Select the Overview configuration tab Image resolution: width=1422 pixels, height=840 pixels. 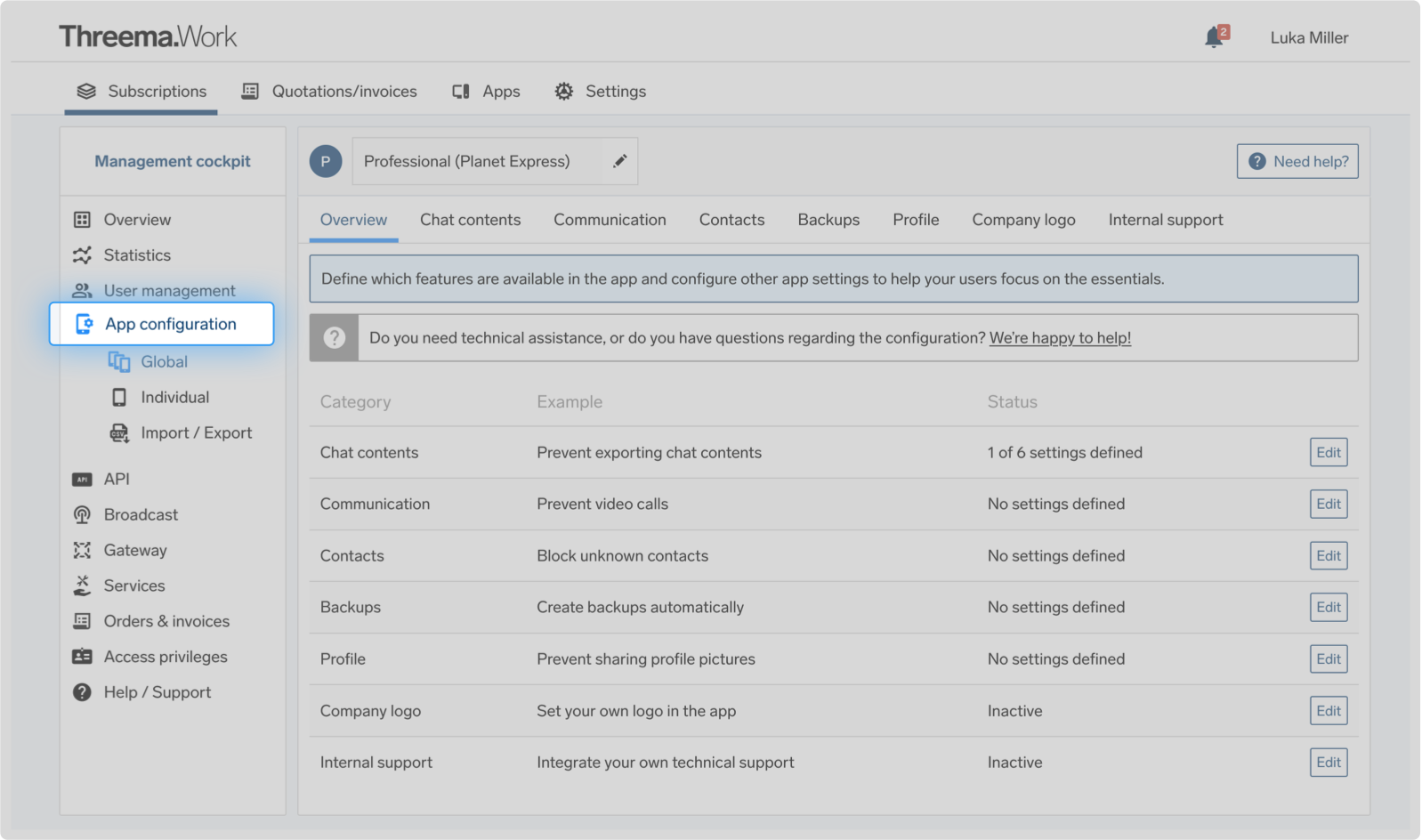tap(353, 220)
